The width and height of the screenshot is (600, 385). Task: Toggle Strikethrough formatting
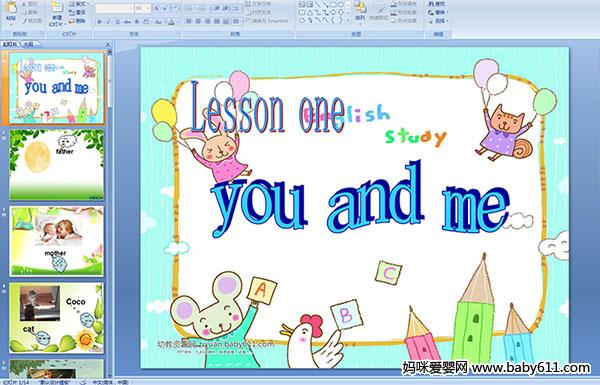(127, 22)
